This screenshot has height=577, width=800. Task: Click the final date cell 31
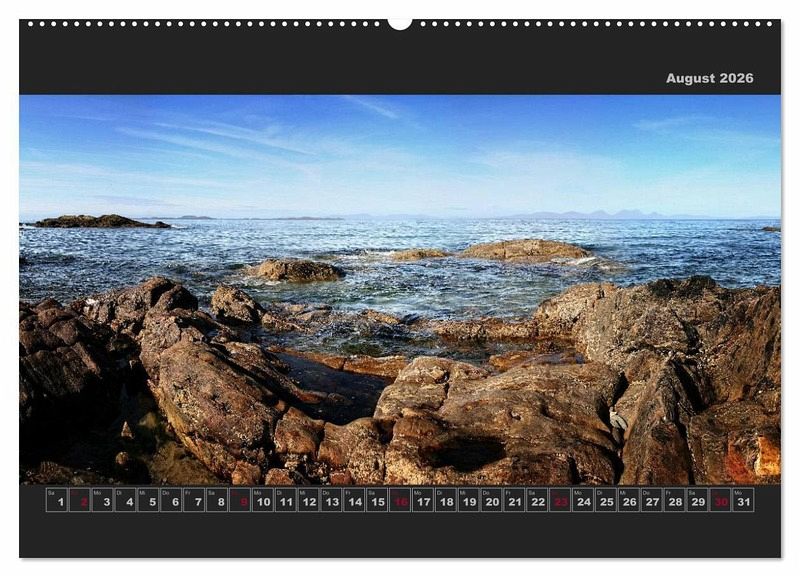(743, 500)
